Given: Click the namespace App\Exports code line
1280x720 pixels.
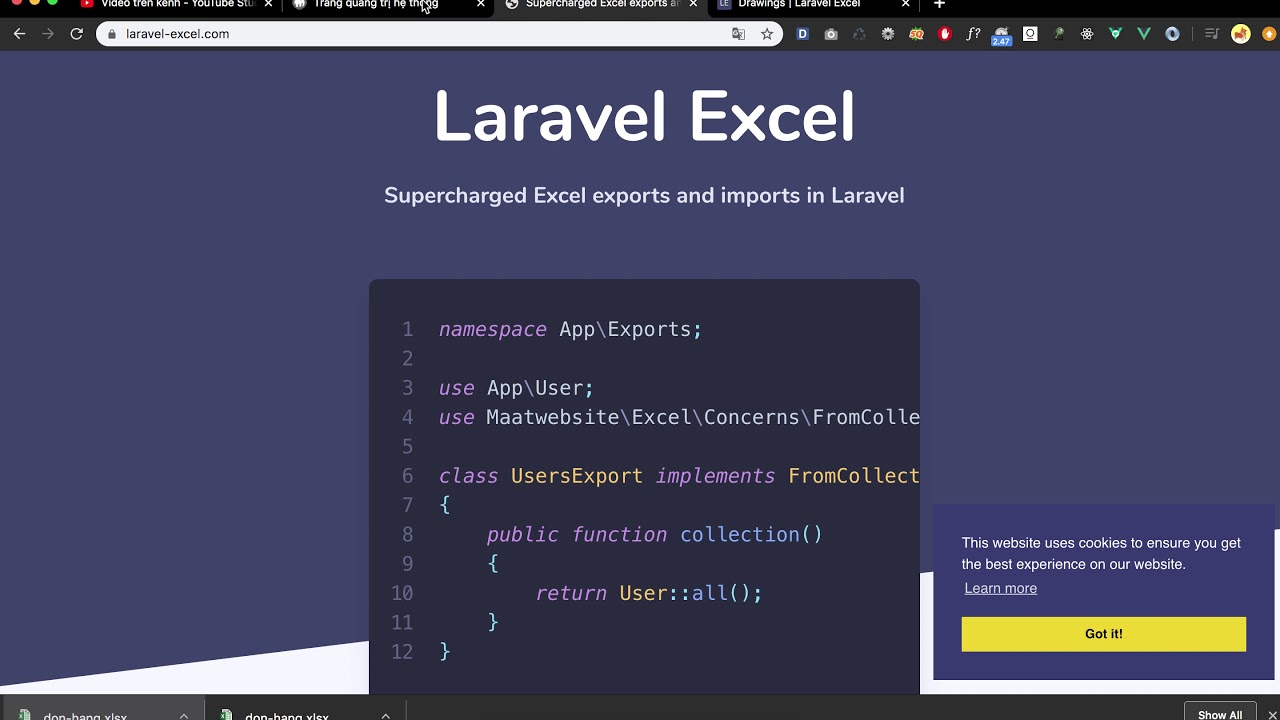Looking at the screenshot, I should [570, 329].
